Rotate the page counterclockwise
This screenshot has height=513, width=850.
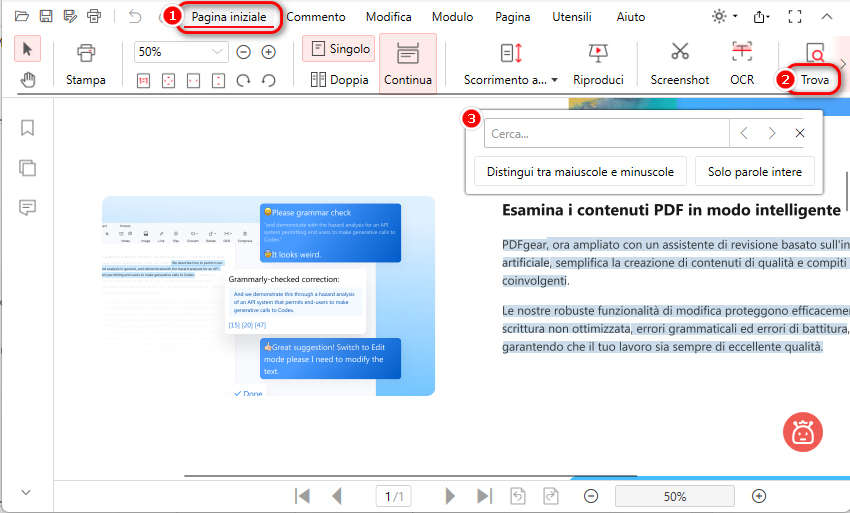tap(269, 81)
